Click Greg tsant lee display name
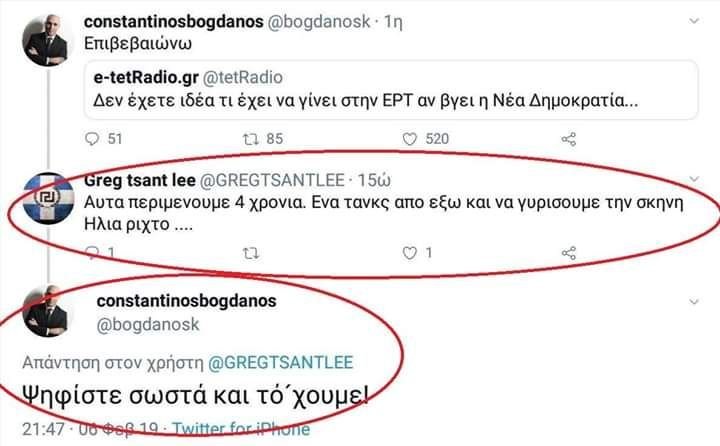 click(x=142, y=181)
